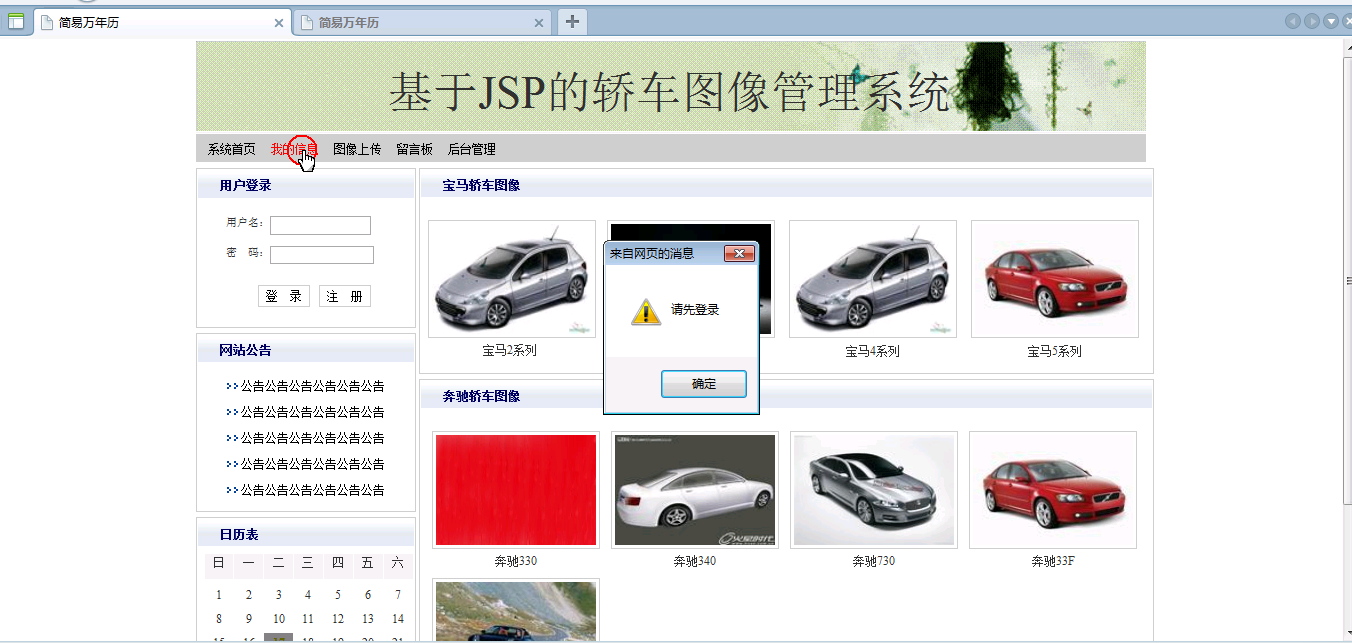Click the tab strip scroll-right arrow
Image resolution: width=1352 pixels, height=643 pixels.
pos(1312,21)
